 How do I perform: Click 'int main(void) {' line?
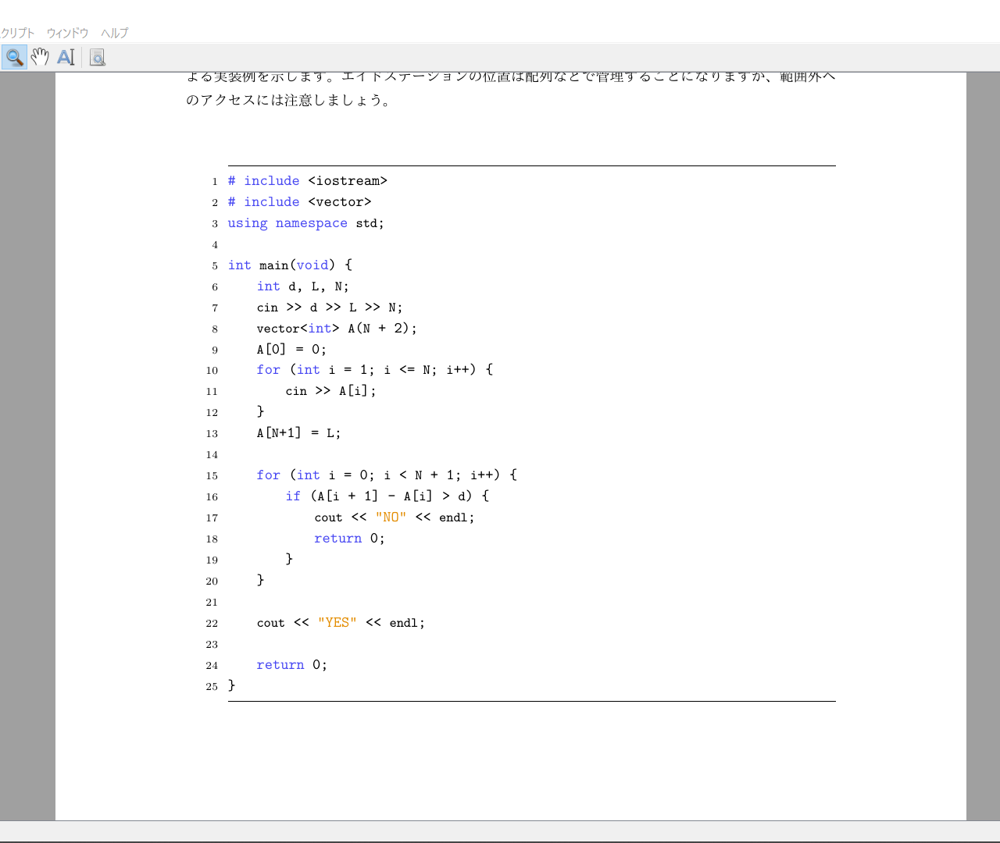pyautogui.click(x=290, y=265)
